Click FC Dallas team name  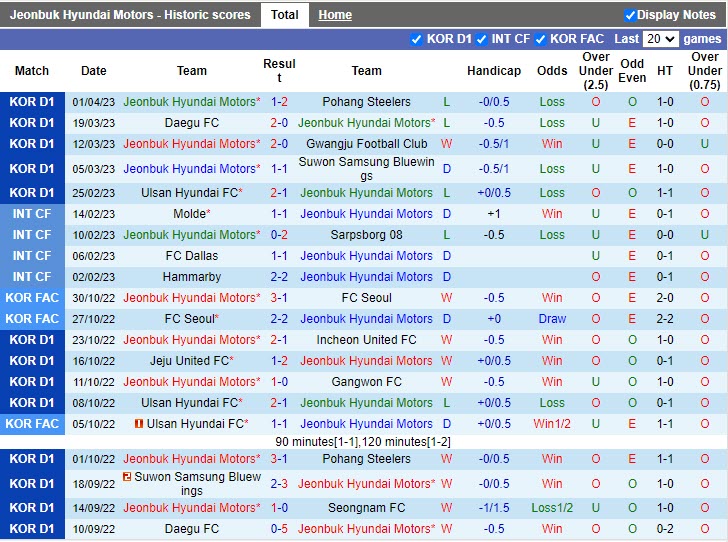coord(191,256)
